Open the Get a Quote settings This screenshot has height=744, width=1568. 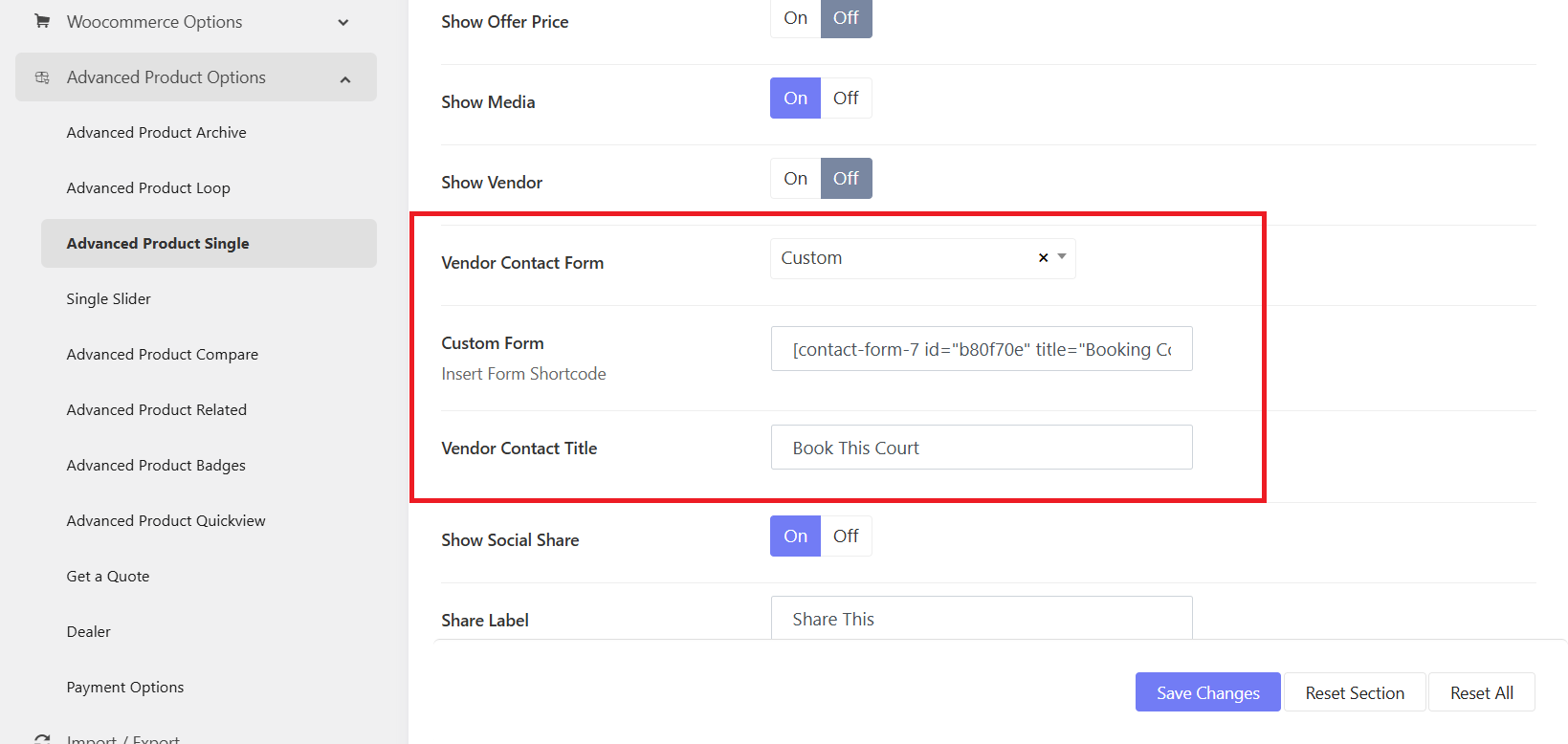107,576
